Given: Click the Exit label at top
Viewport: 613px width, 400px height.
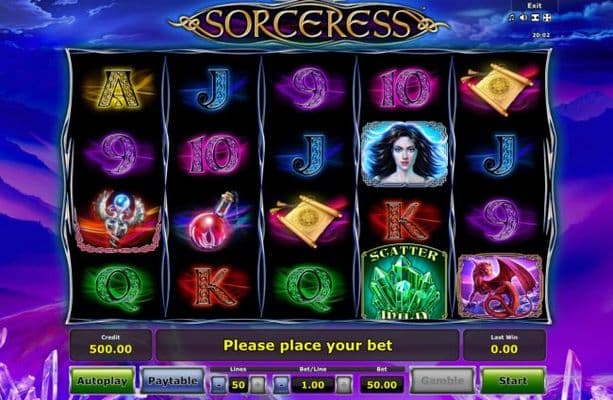Looking at the screenshot, I should (x=534, y=5).
